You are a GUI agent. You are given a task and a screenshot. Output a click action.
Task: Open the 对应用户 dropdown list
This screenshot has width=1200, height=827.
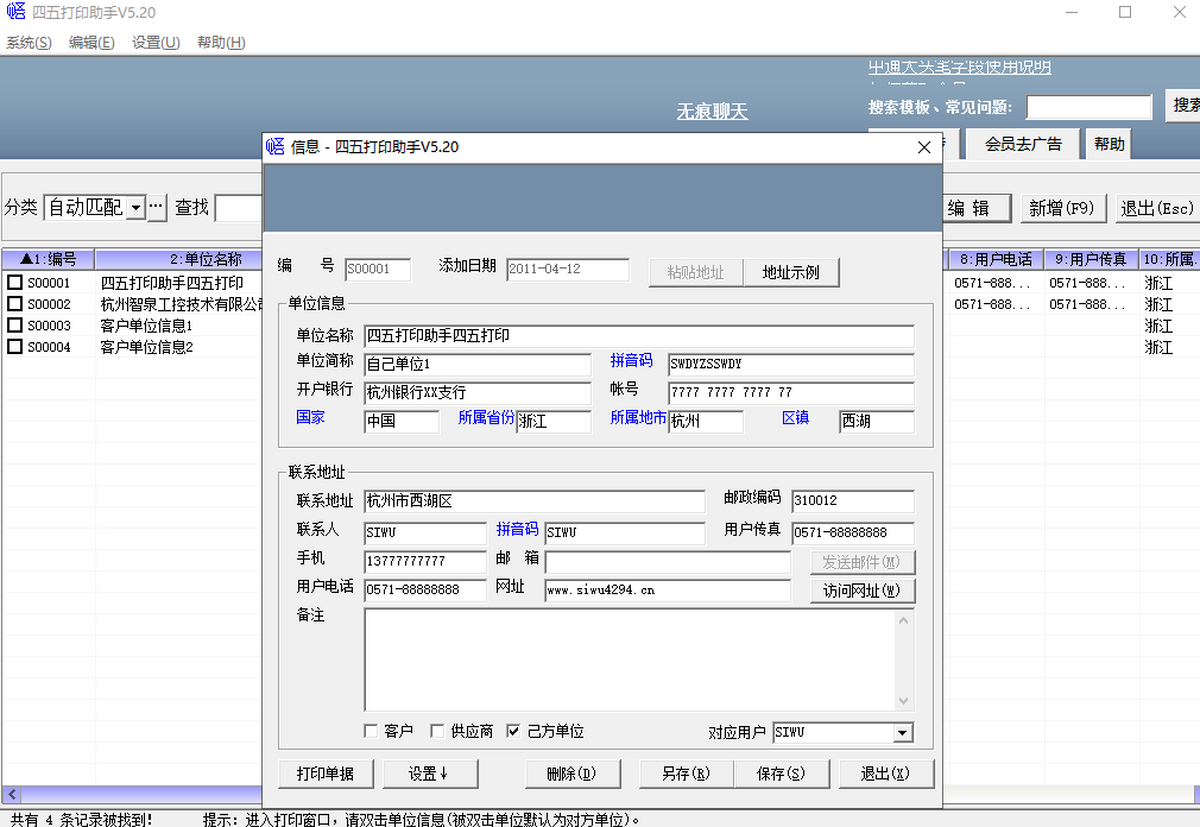[x=903, y=733]
